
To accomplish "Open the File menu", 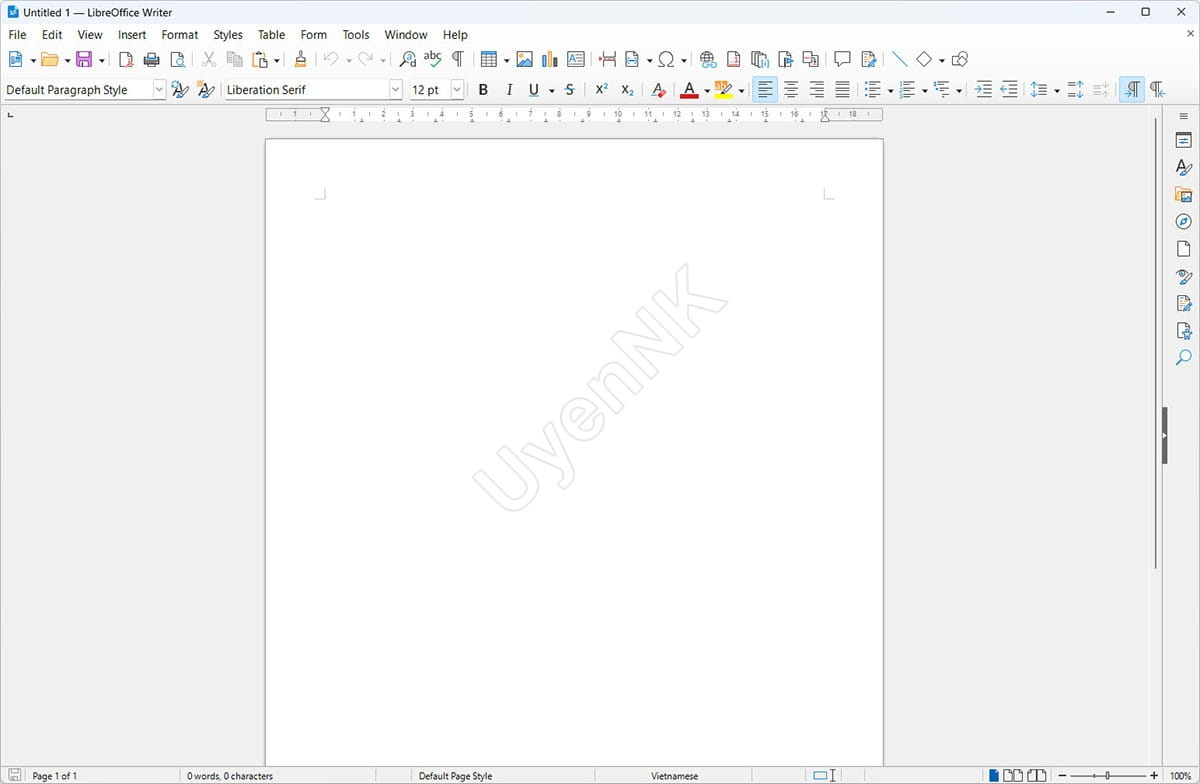I will click(x=17, y=35).
